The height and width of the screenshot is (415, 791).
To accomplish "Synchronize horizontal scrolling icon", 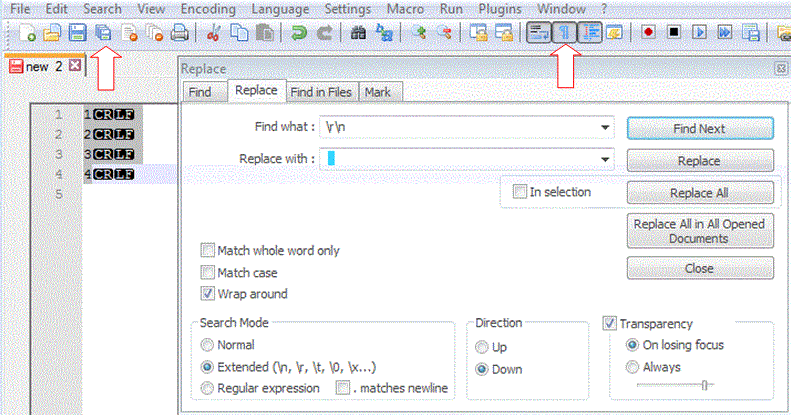I will (x=504, y=33).
